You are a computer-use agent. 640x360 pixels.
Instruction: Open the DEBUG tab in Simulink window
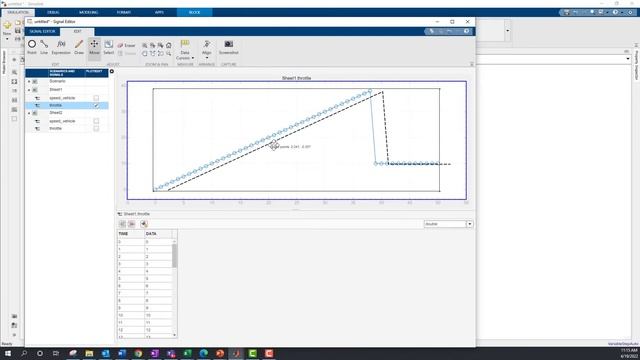53,12
